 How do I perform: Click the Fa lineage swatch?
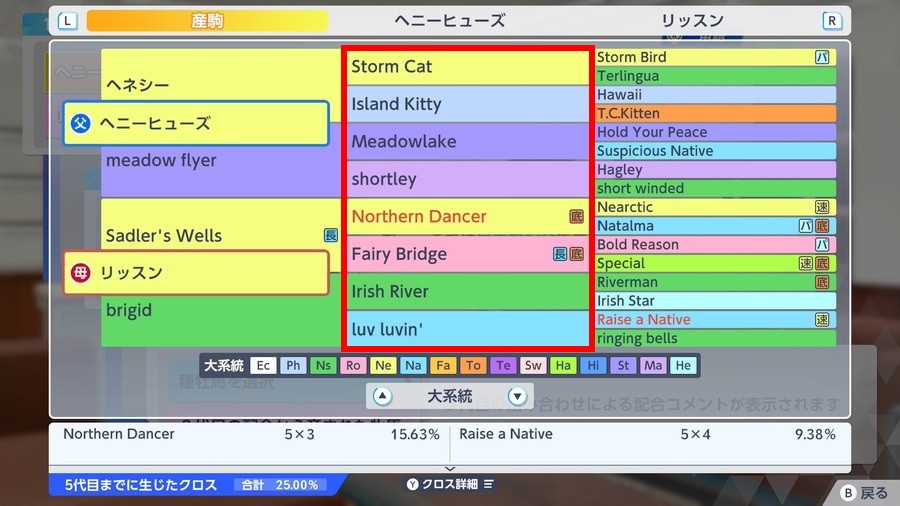[443, 365]
